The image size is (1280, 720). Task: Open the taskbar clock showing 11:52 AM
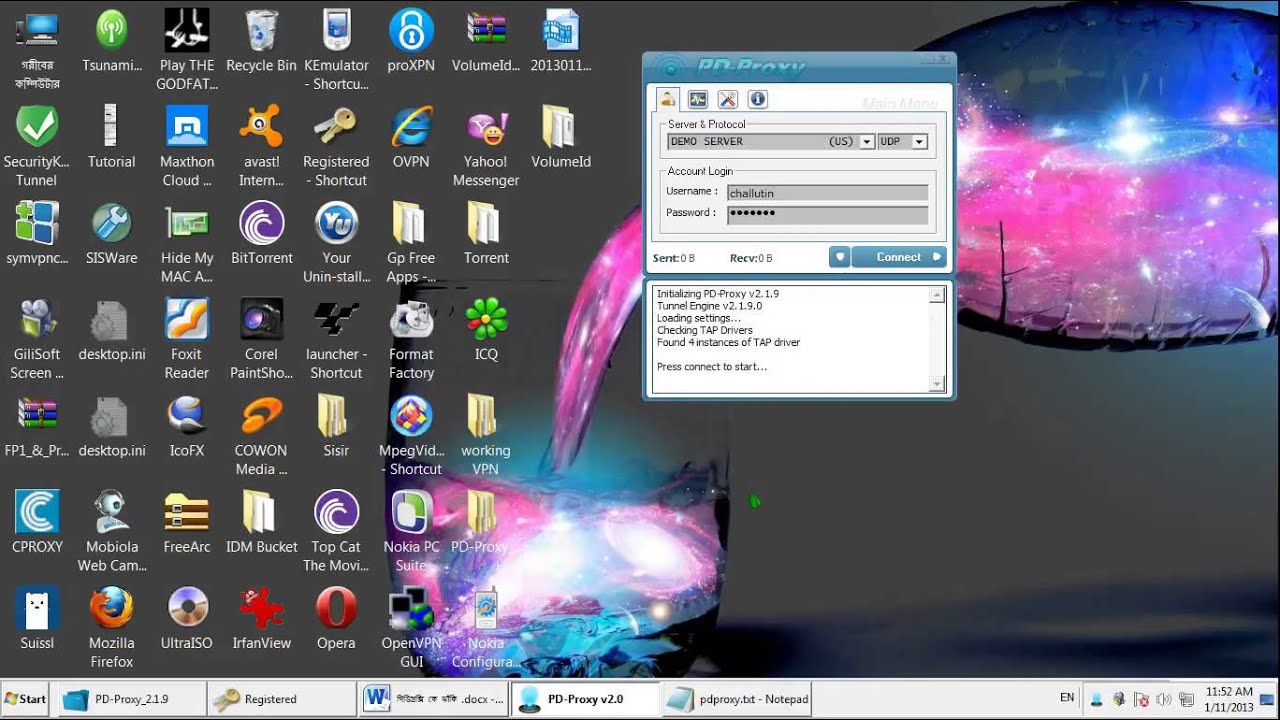1229,699
